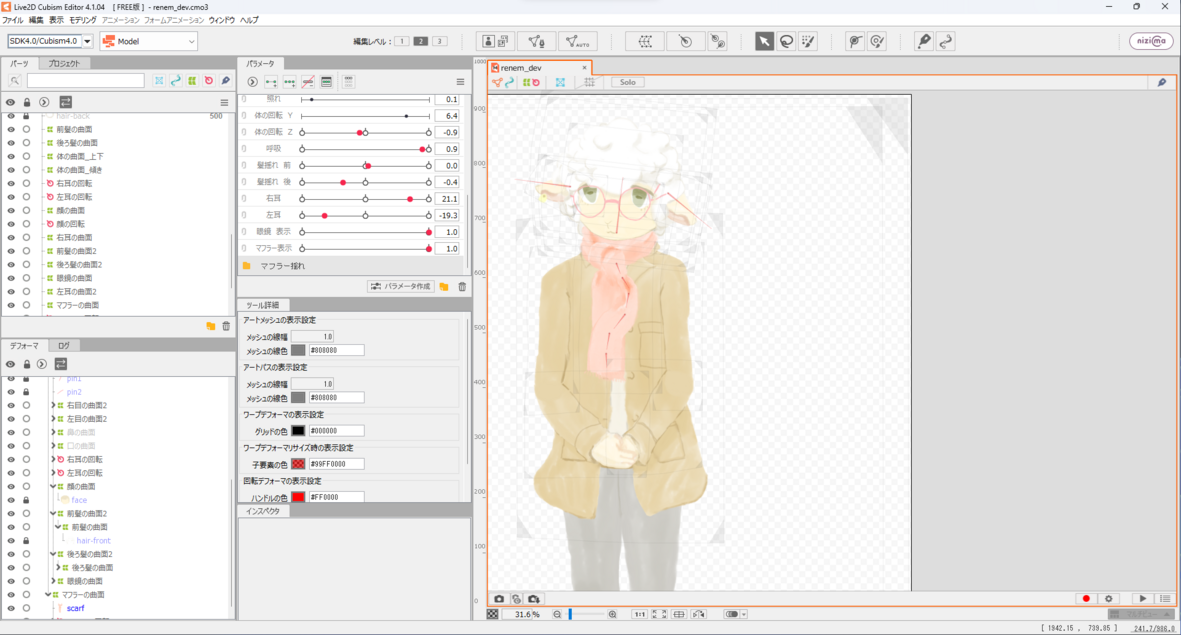The height and width of the screenshot is (635, 1181).
Task: Click the trash icon in parameter panel
Action: coord(462,286)
